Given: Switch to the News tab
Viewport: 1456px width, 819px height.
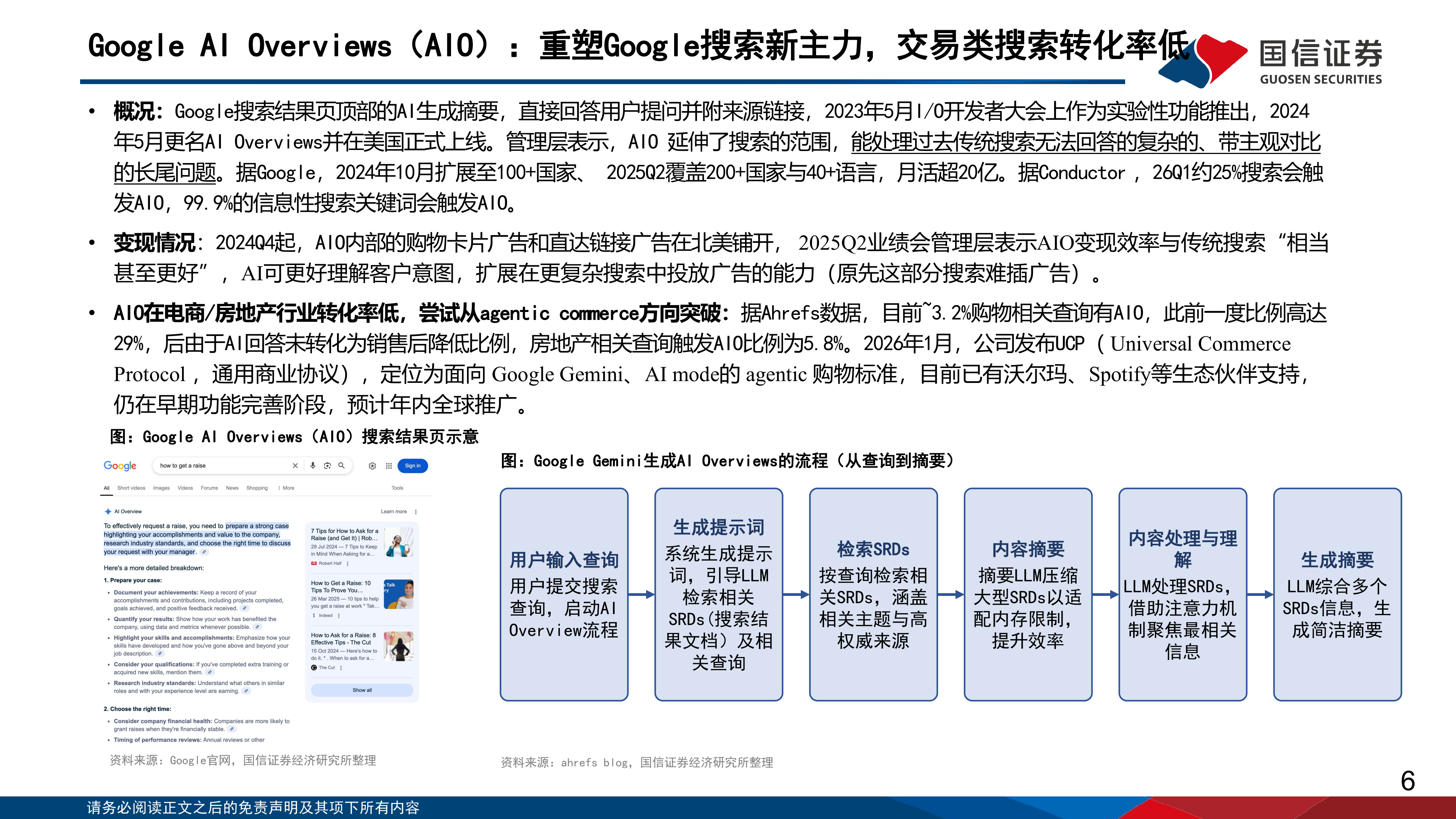Looking at the screenshot, I should 232,488.
